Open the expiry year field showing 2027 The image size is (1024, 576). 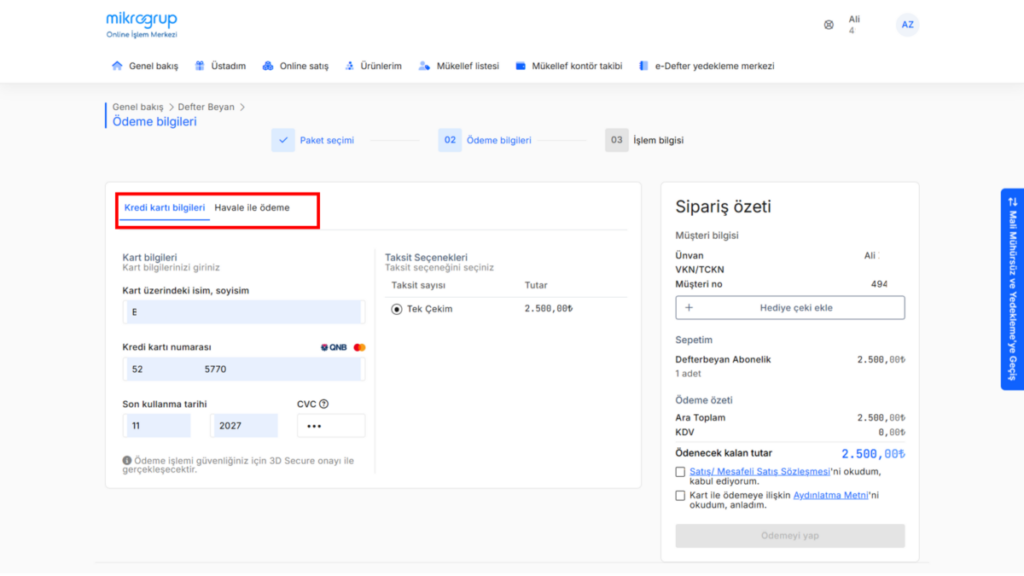point(244,426)
